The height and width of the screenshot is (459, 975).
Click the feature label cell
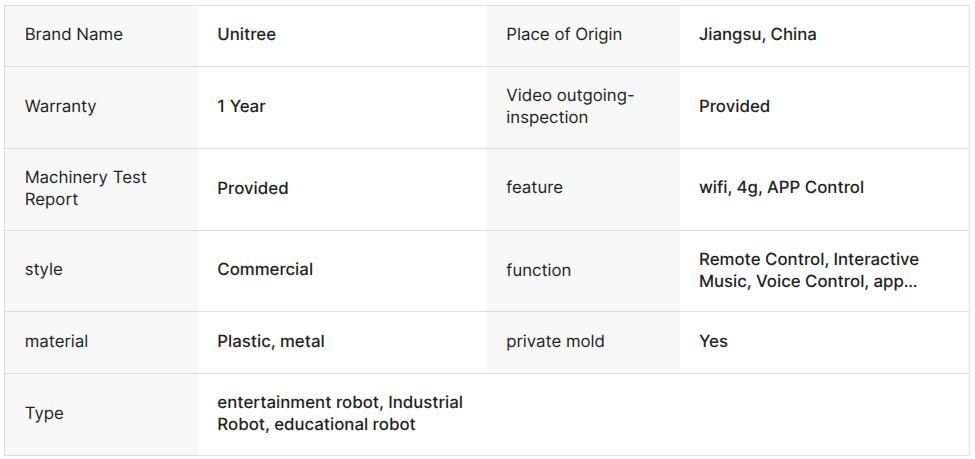click(x=534, y=188)
